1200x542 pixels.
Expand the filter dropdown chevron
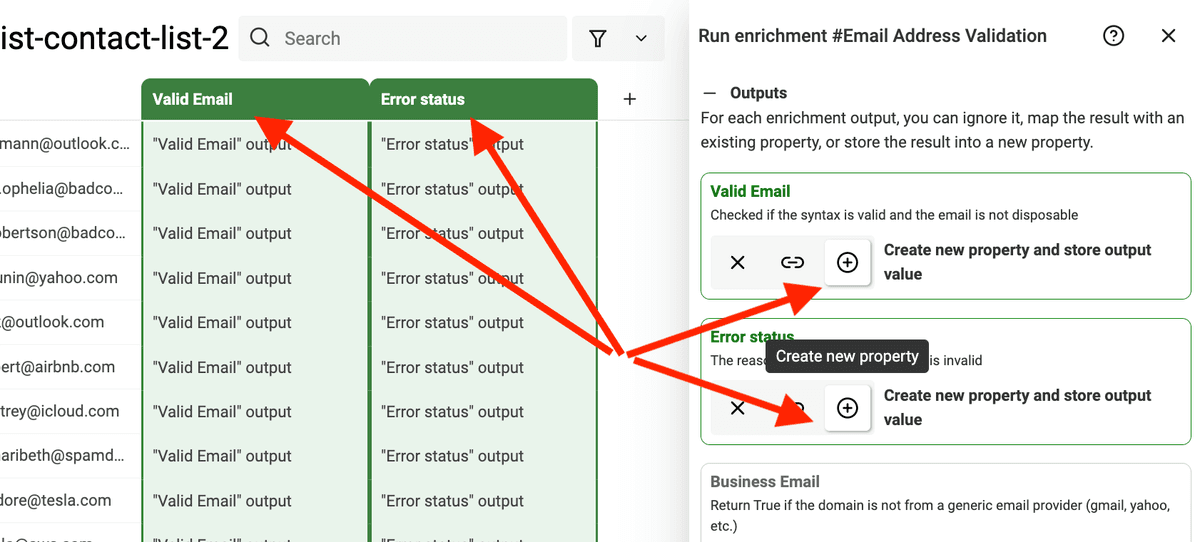pos(642,38)
